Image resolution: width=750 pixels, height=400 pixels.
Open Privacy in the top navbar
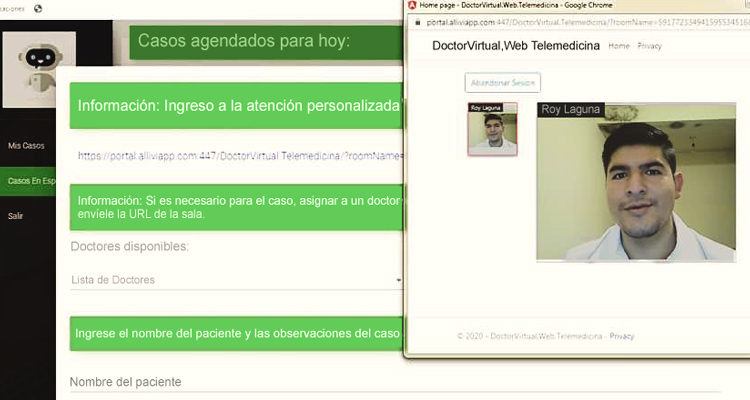pyautogui.click(x=650, y=46)
